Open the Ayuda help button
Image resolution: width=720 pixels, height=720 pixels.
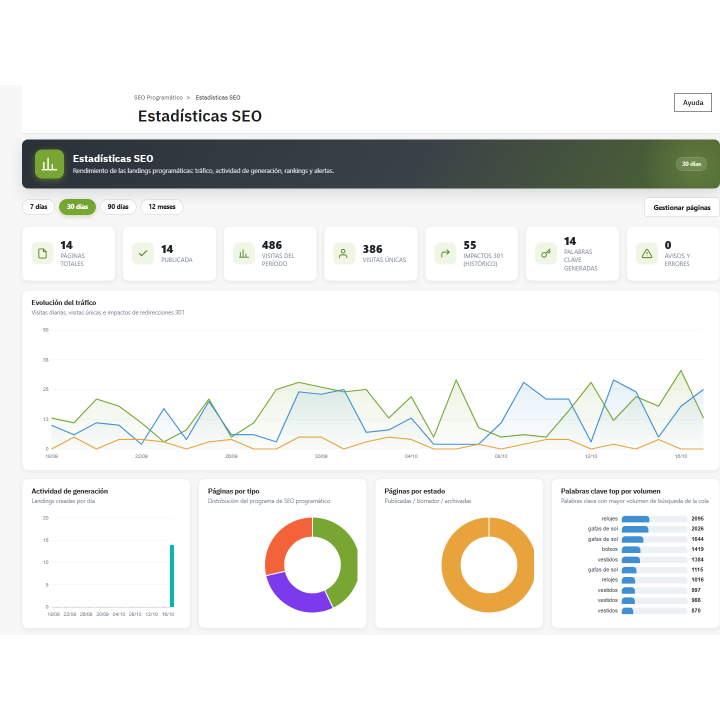coord(693,102)
